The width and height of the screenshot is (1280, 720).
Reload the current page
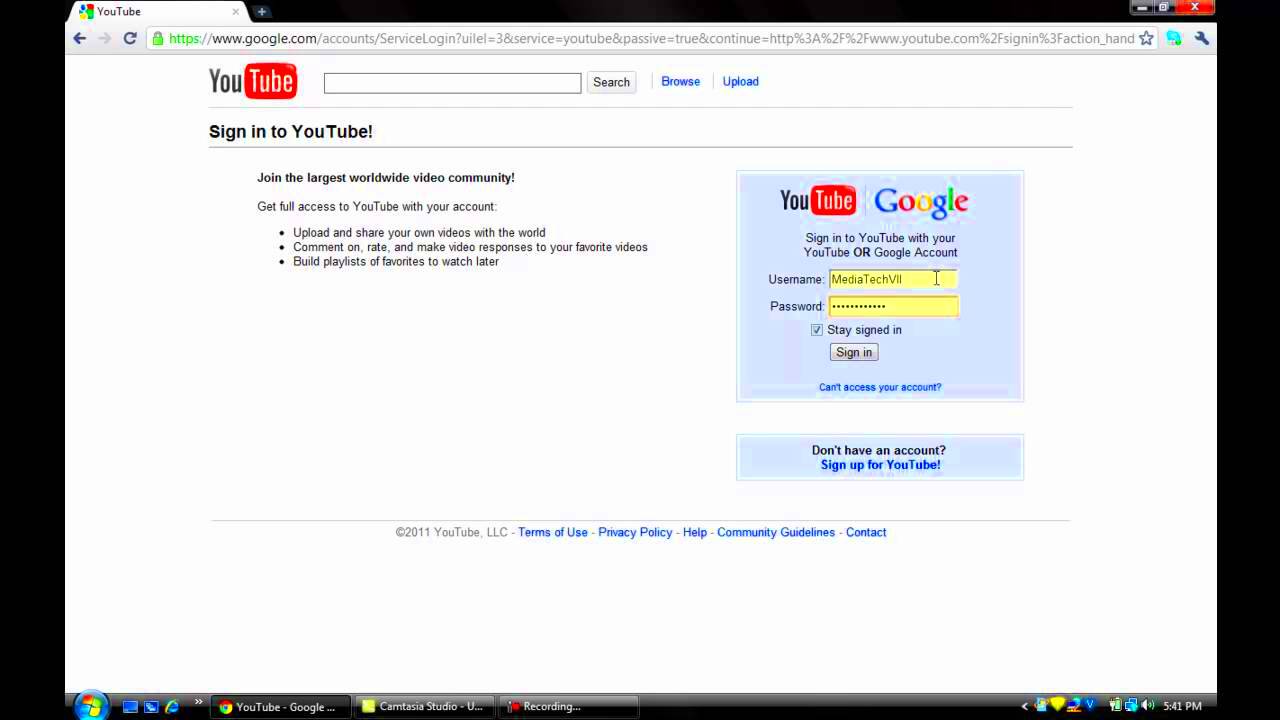[129, 38]
